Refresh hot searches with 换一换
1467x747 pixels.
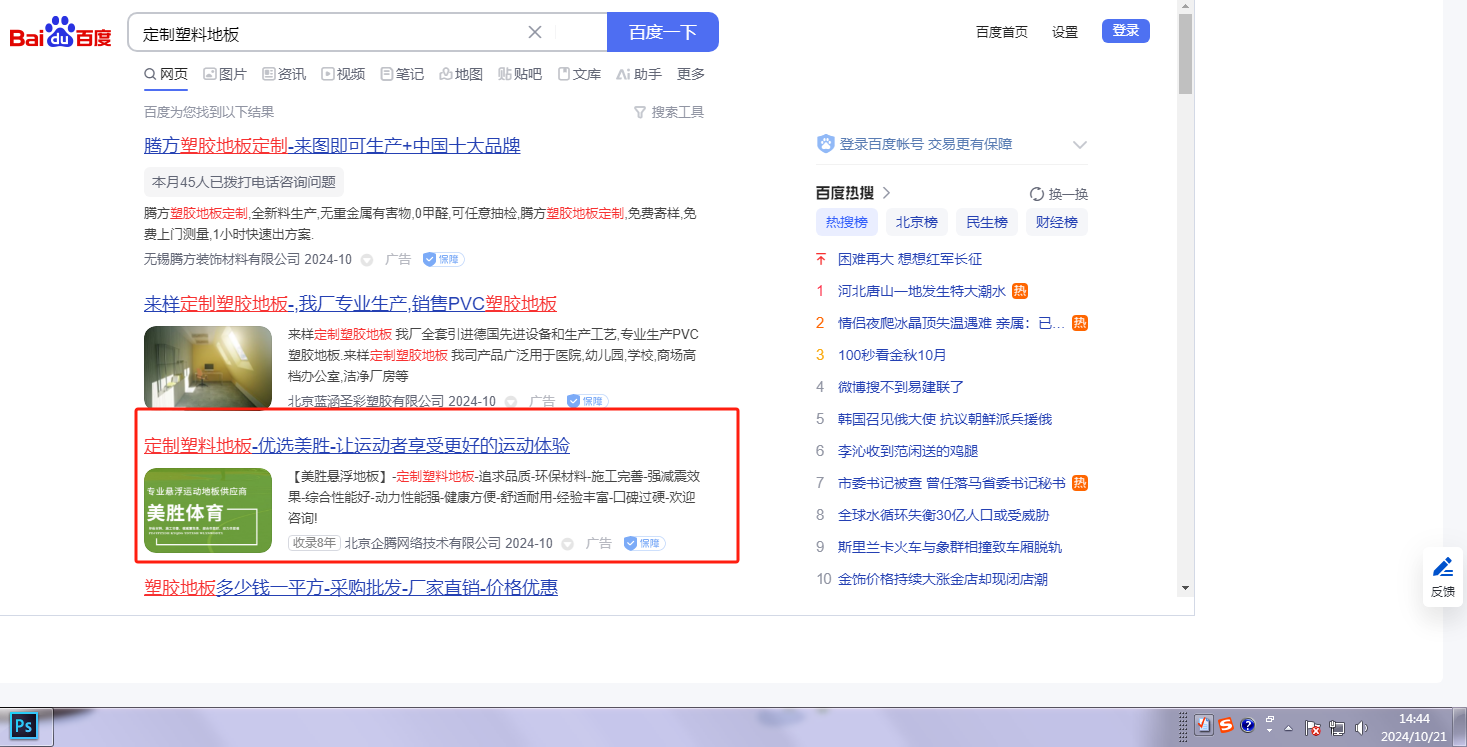click(1059, 194)
